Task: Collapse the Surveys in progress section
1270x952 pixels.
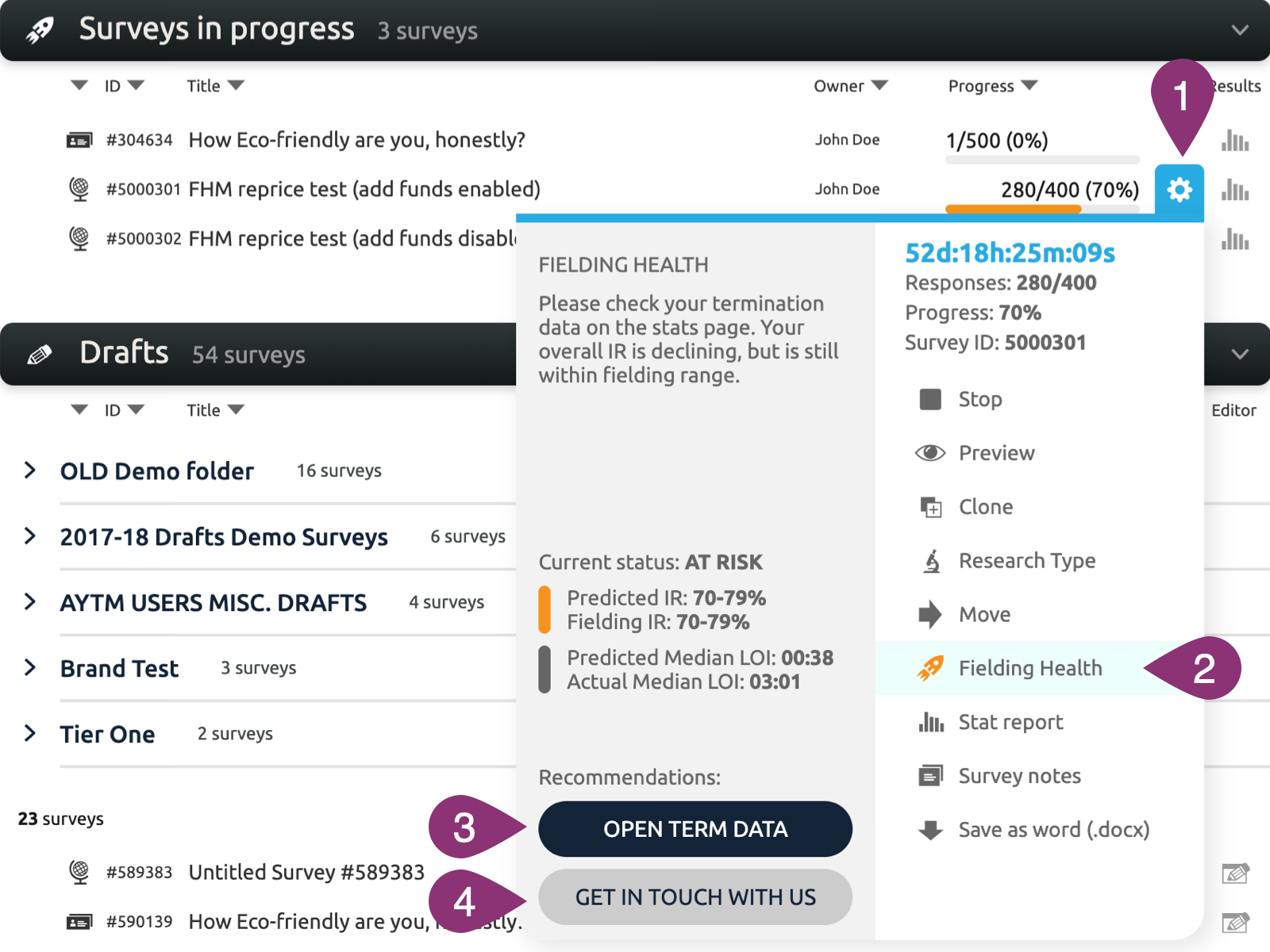Action: point(1240,30)
